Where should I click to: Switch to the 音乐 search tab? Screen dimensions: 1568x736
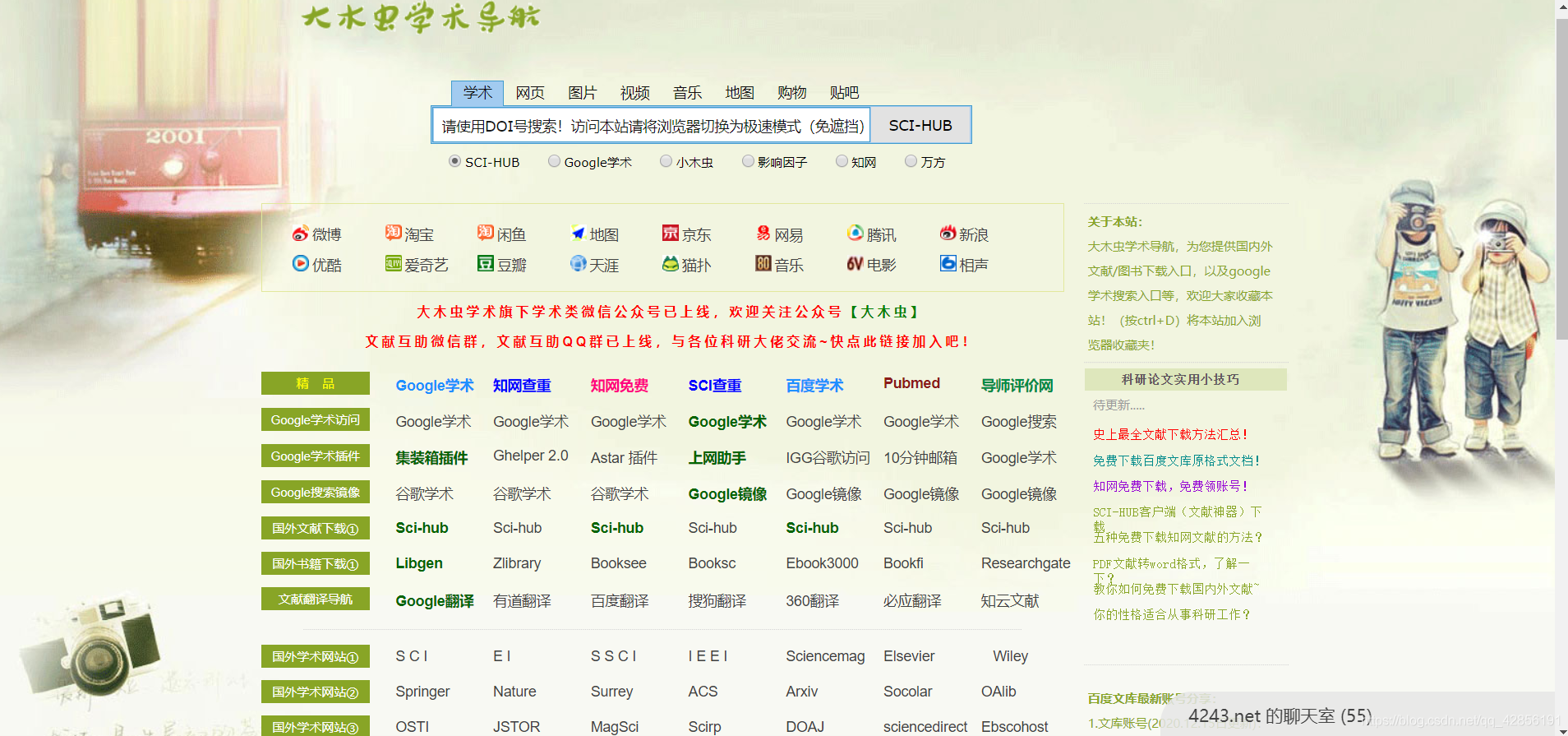tap(687, 93)
